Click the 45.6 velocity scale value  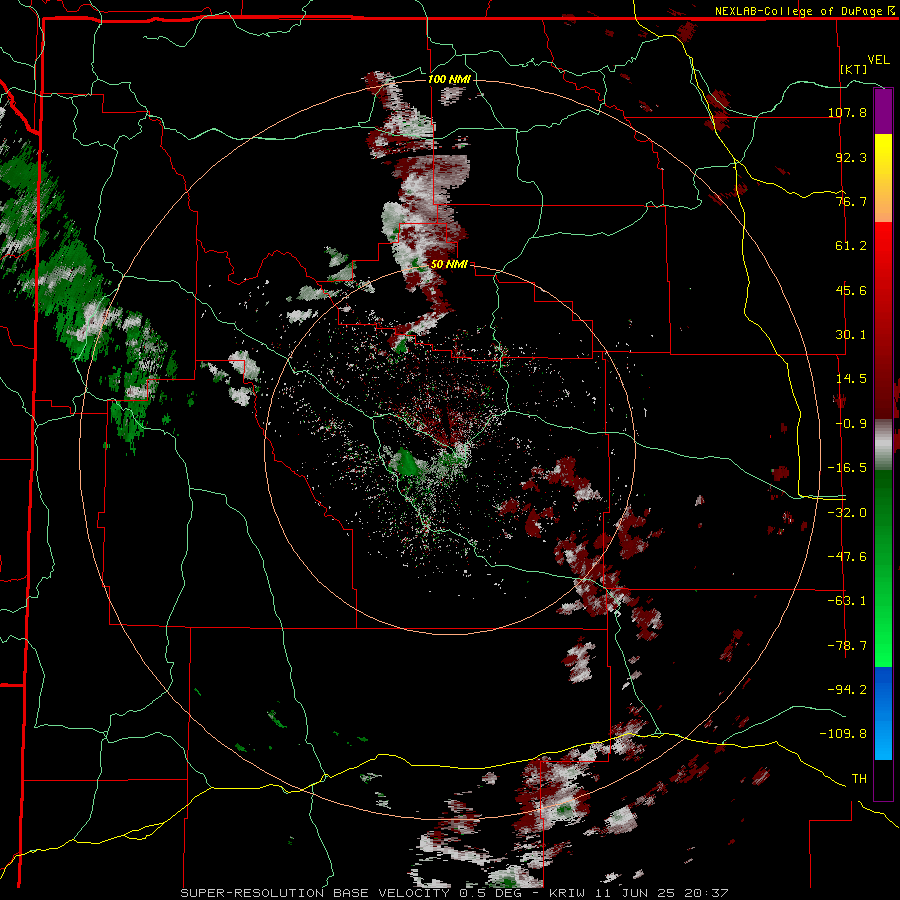(x=851, y=290)
